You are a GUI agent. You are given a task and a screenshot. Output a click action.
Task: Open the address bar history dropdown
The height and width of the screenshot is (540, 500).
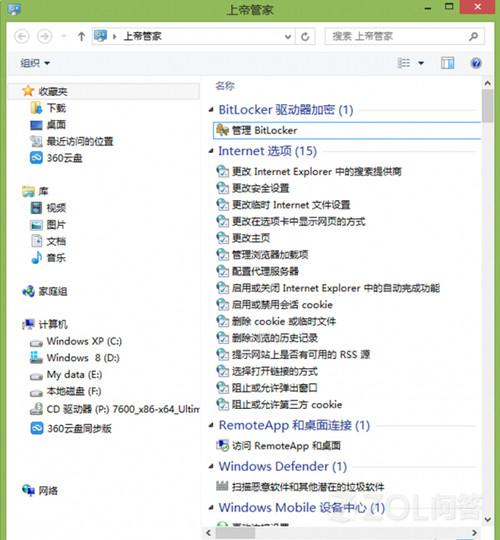[288, 37]
